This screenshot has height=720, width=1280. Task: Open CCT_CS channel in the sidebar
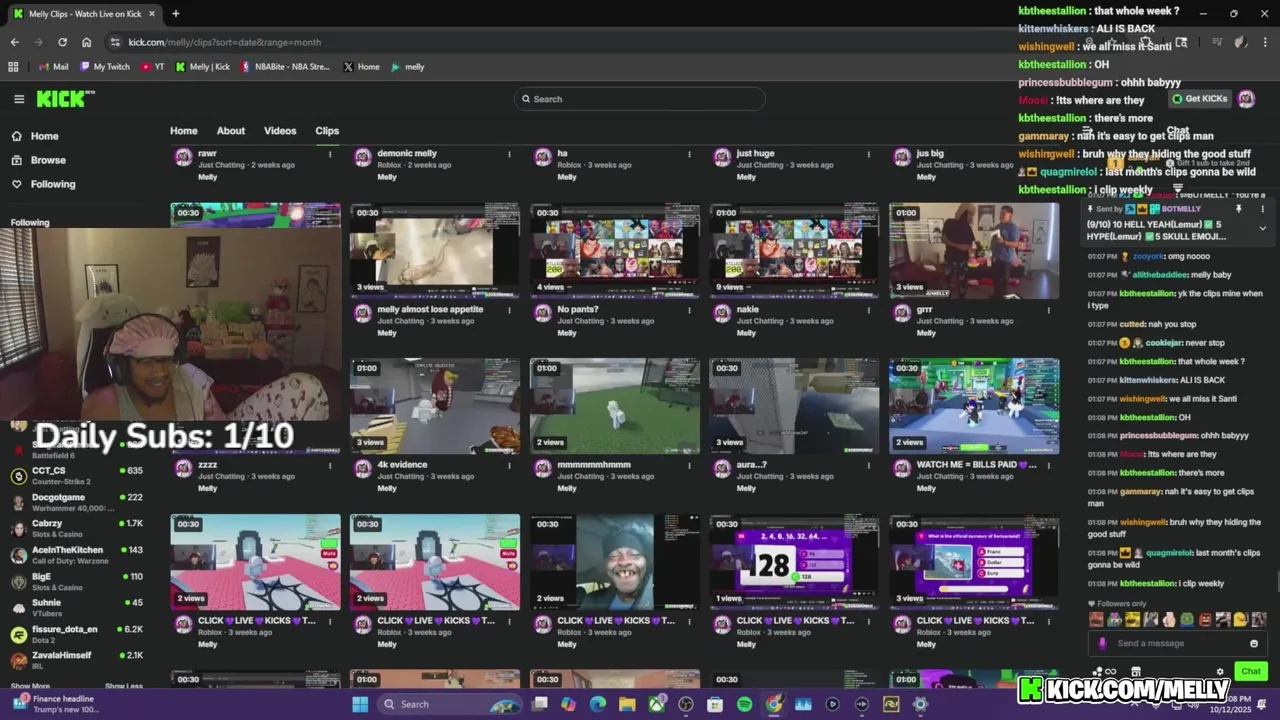76,474
